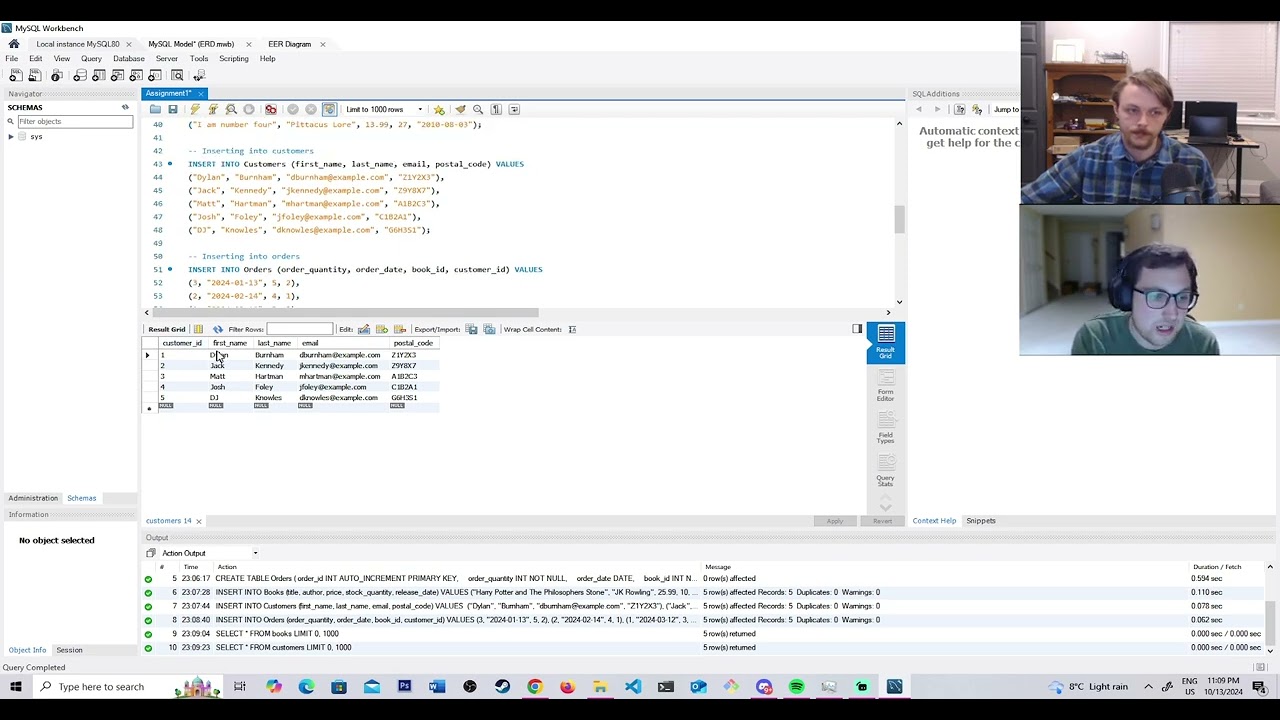Open the Query menu
Viewport: 1280px width, 720px height.
[91, 59]
